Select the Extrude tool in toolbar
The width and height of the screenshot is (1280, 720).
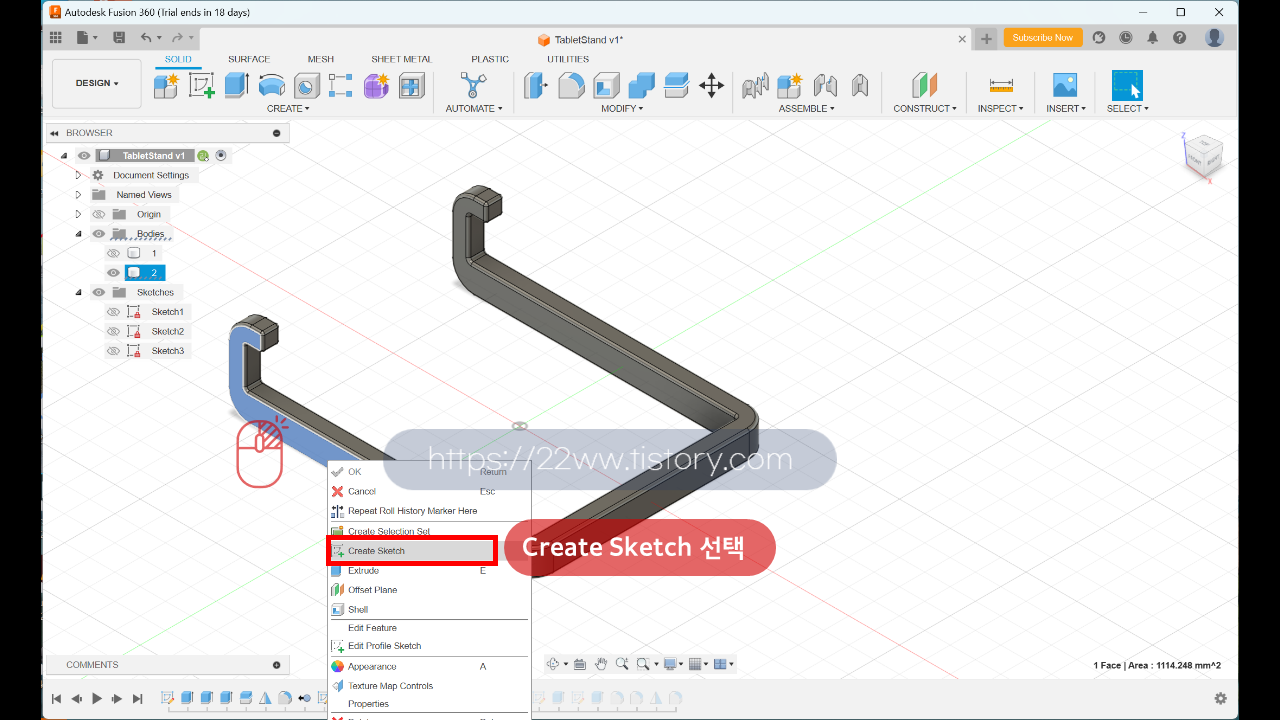[x=236, y=86]
